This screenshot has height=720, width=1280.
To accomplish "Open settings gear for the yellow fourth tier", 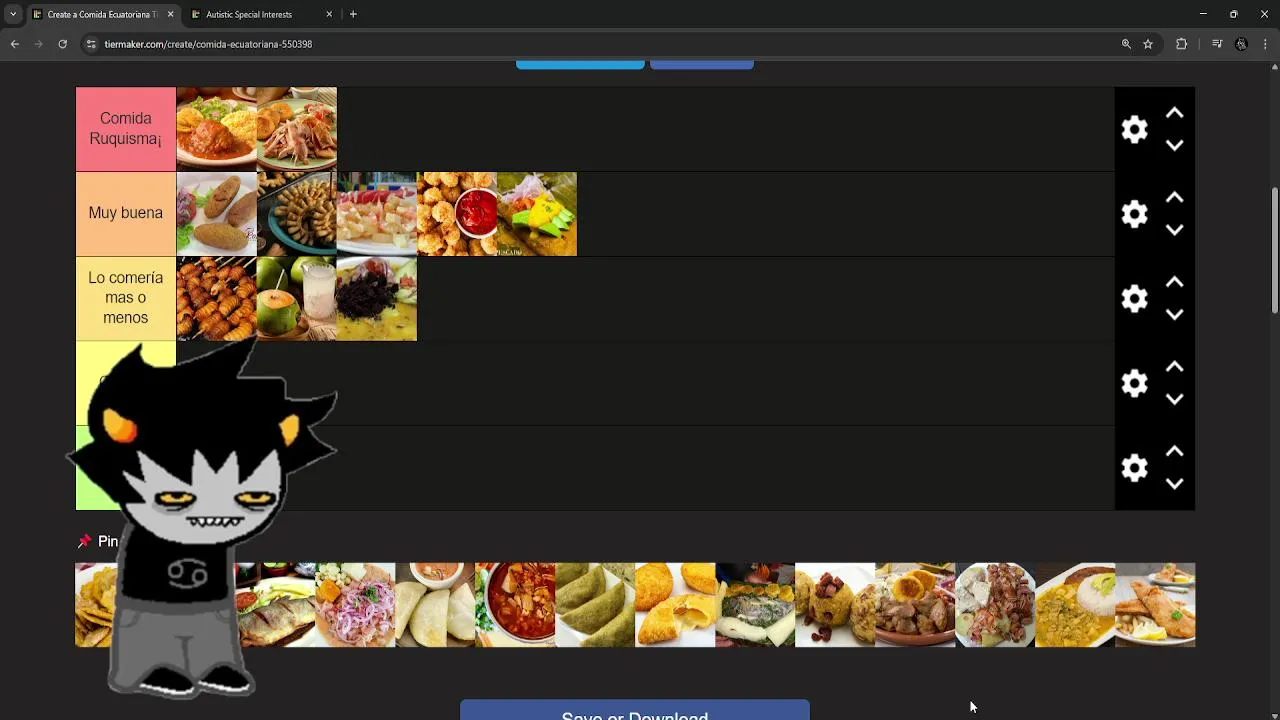I will (1134, 384).
